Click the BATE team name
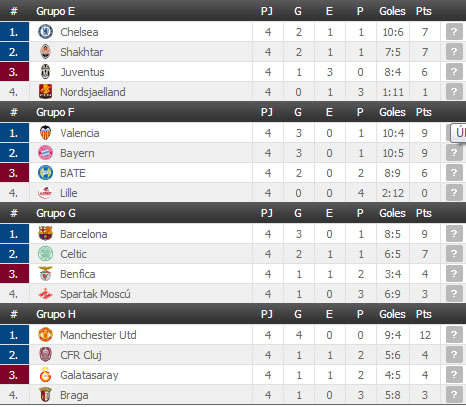This screenshot has height=407, width=466. (73, 173)
